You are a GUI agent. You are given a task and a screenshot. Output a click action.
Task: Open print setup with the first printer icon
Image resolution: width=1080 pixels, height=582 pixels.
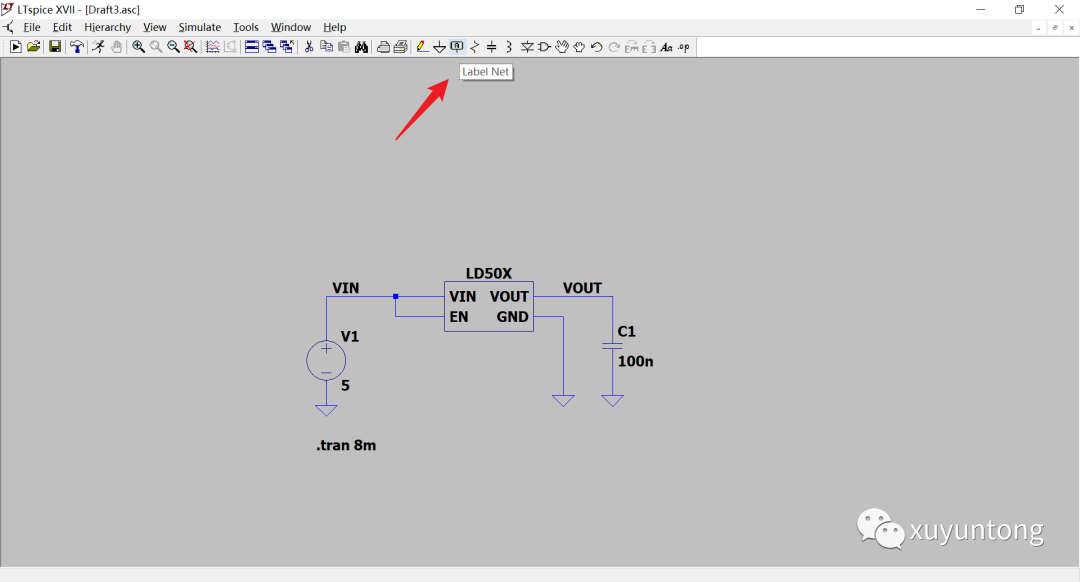coord(383,47)
